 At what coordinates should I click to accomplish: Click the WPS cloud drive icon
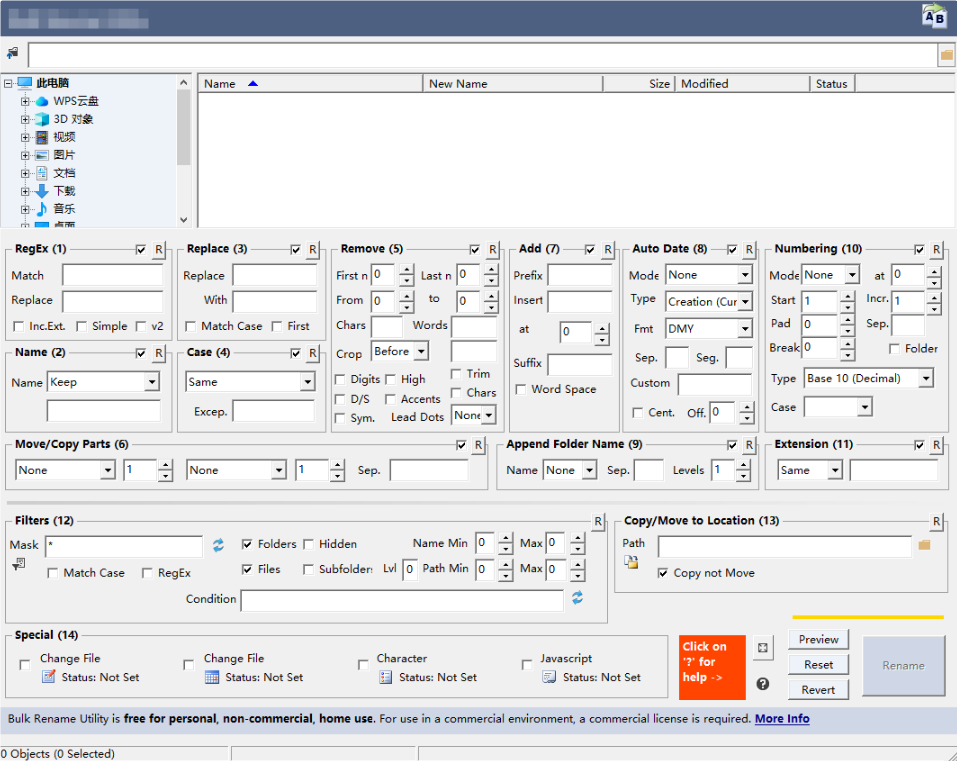pos(42,101)
